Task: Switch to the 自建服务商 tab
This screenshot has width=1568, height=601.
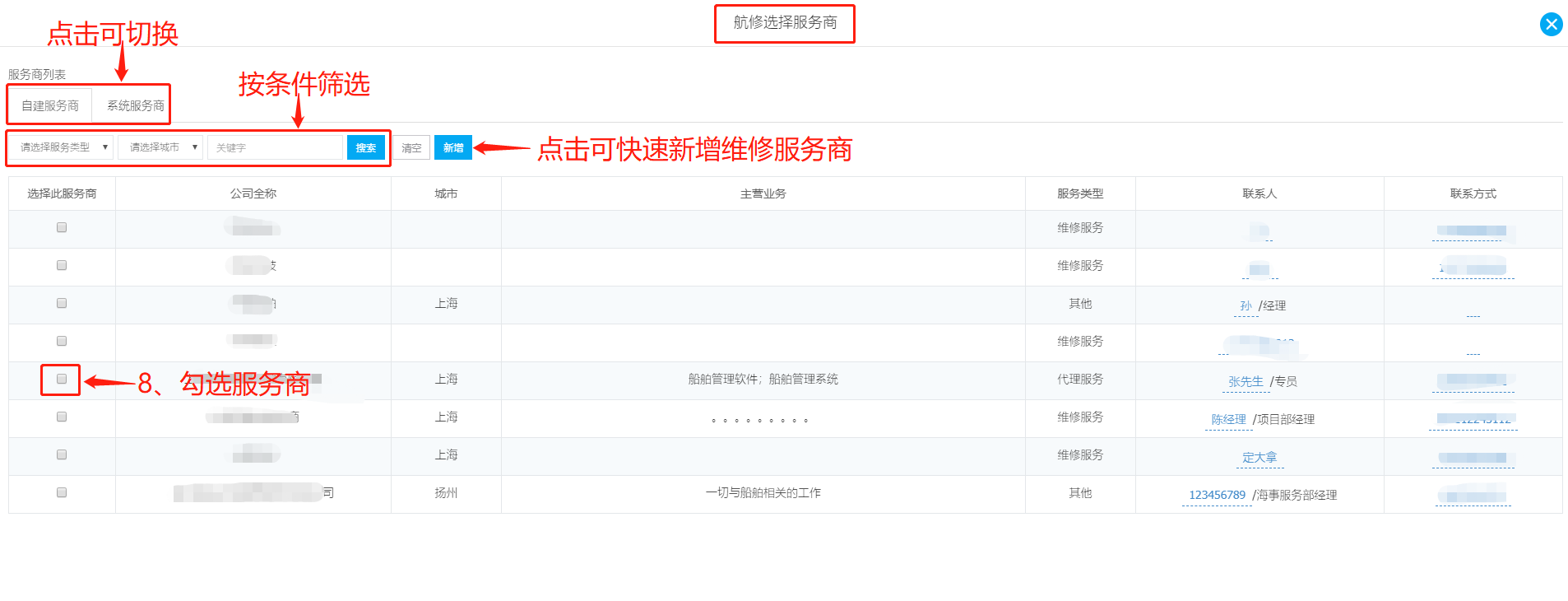Action: (x=50, y=105)
